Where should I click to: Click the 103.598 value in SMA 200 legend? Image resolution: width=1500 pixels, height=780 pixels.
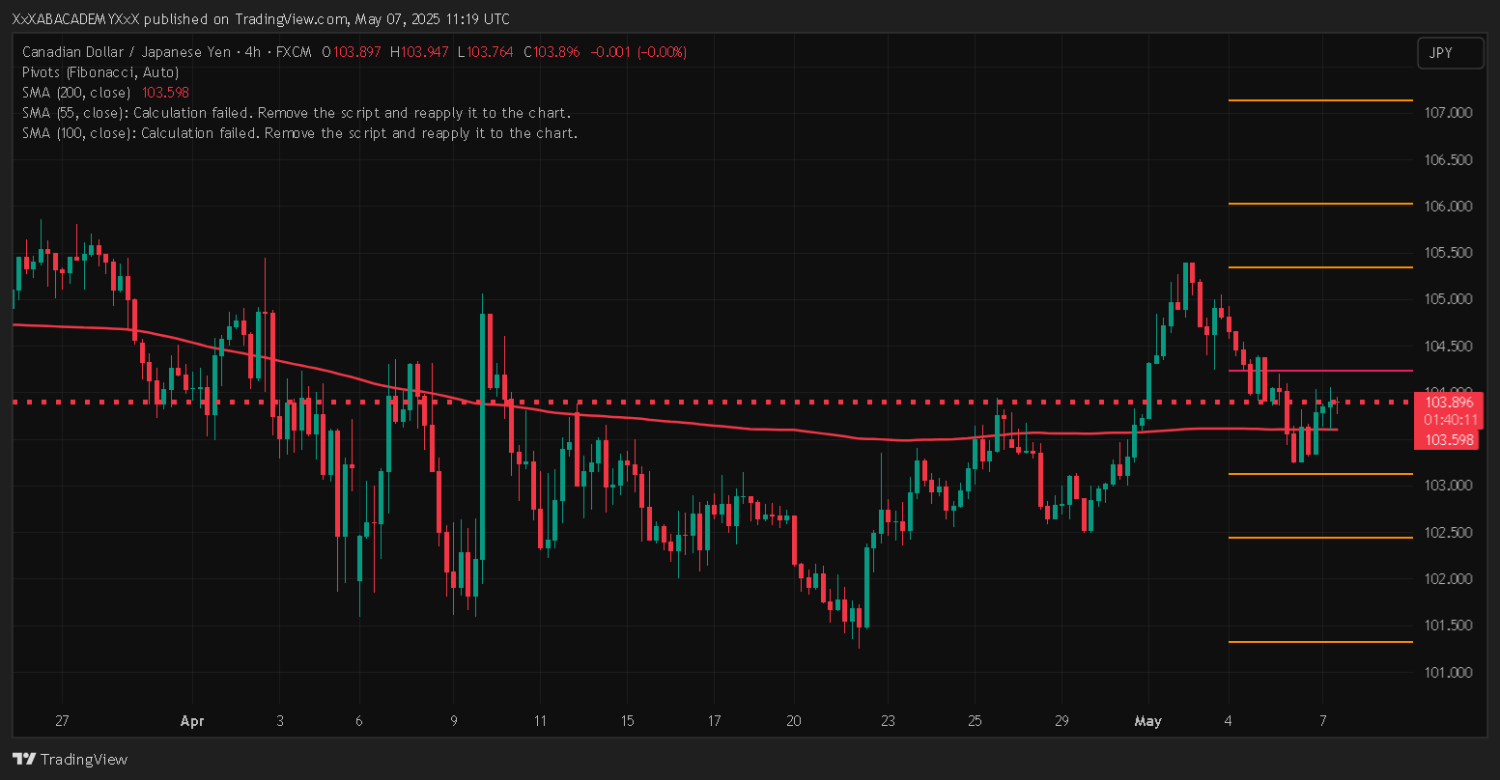[x=166, y=92]
